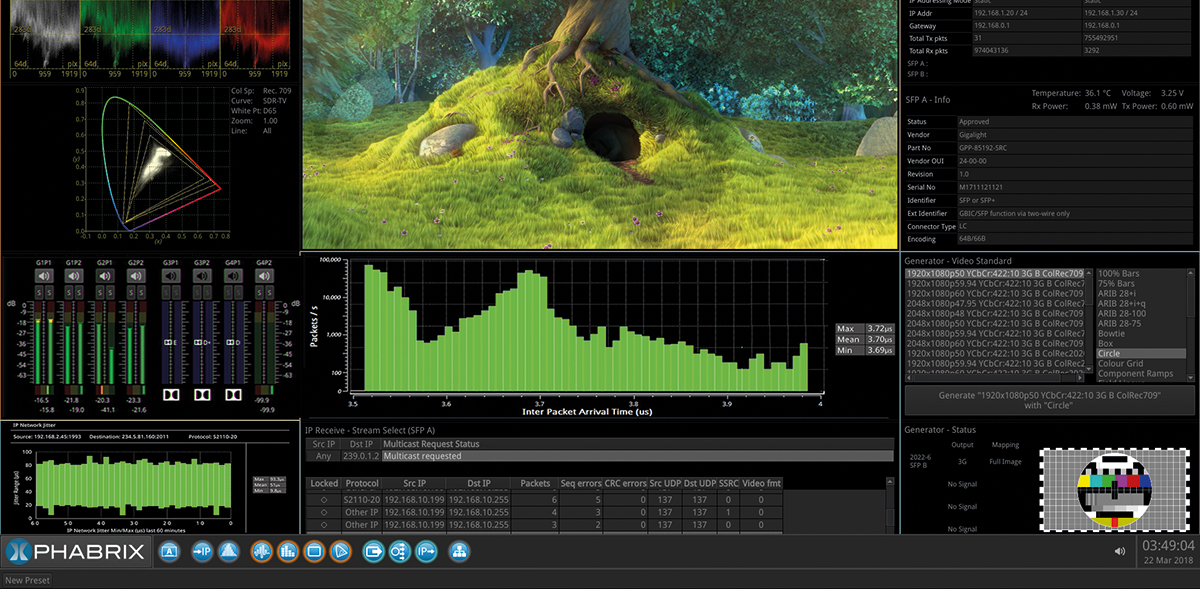
Task: Mute the G2P1 audio pair speaker
Action: point(105,275)
